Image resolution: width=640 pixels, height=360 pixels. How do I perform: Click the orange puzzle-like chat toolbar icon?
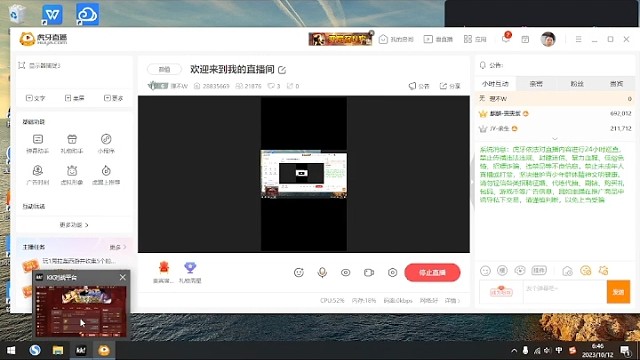coord(604,270)
